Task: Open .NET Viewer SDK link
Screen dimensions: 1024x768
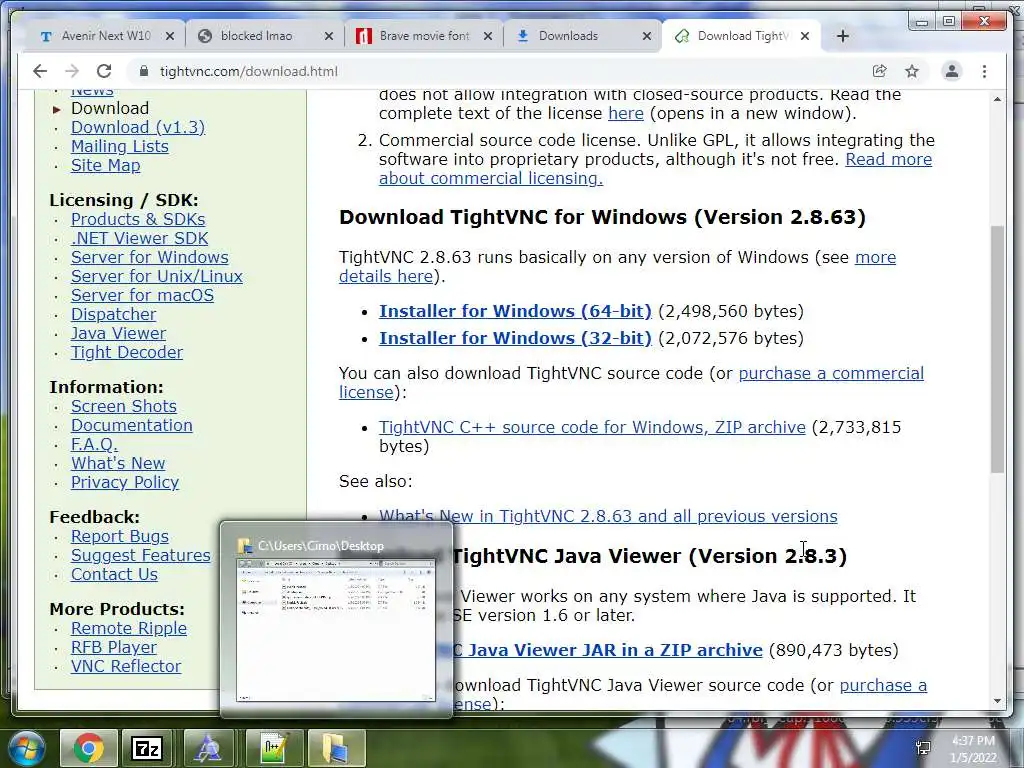Action: [x=140, y=238]
